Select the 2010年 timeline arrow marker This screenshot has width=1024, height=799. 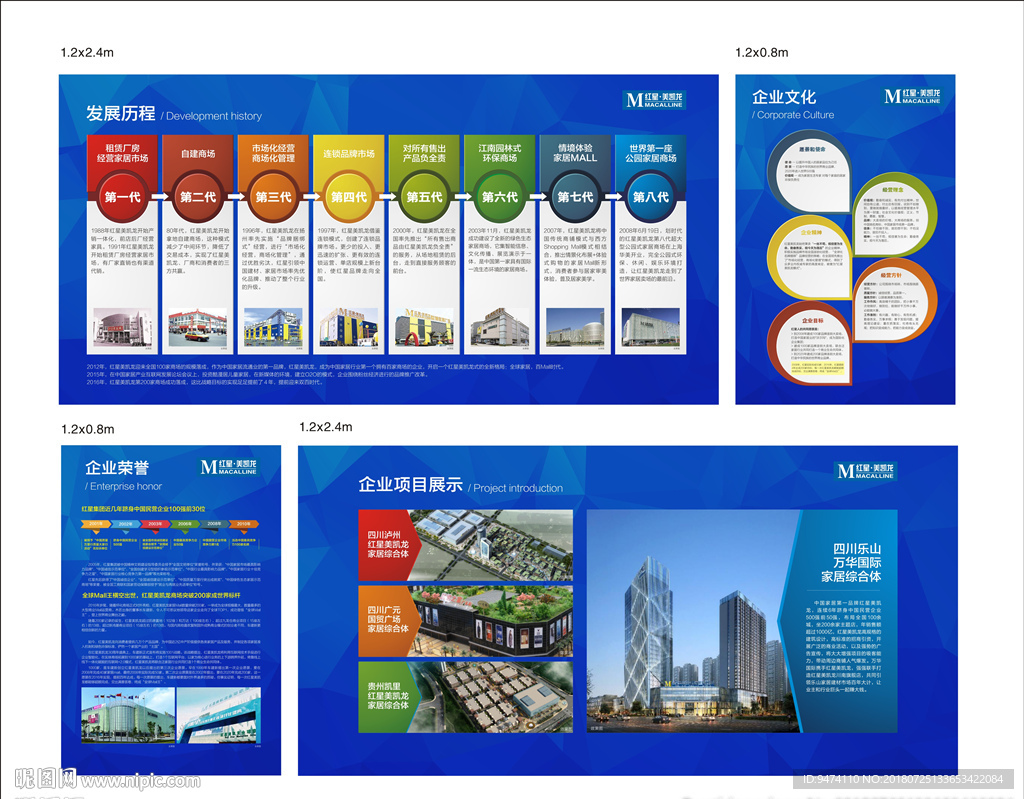[x=242, y=523]
